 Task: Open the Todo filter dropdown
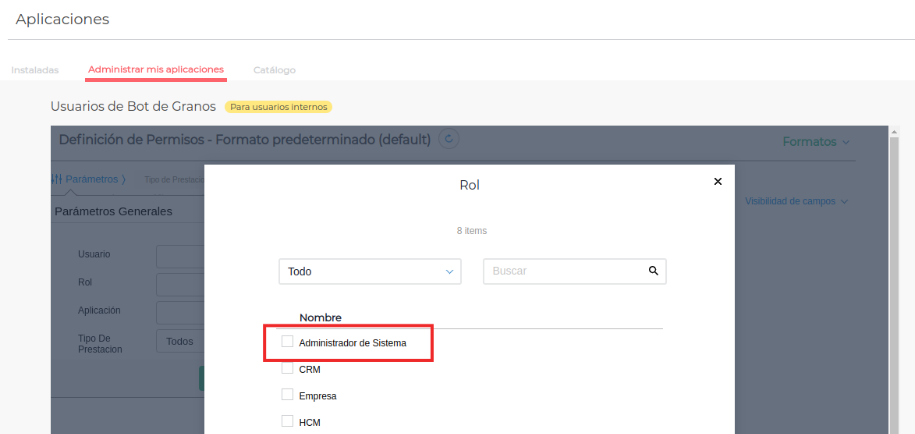(x=369, y=271)
